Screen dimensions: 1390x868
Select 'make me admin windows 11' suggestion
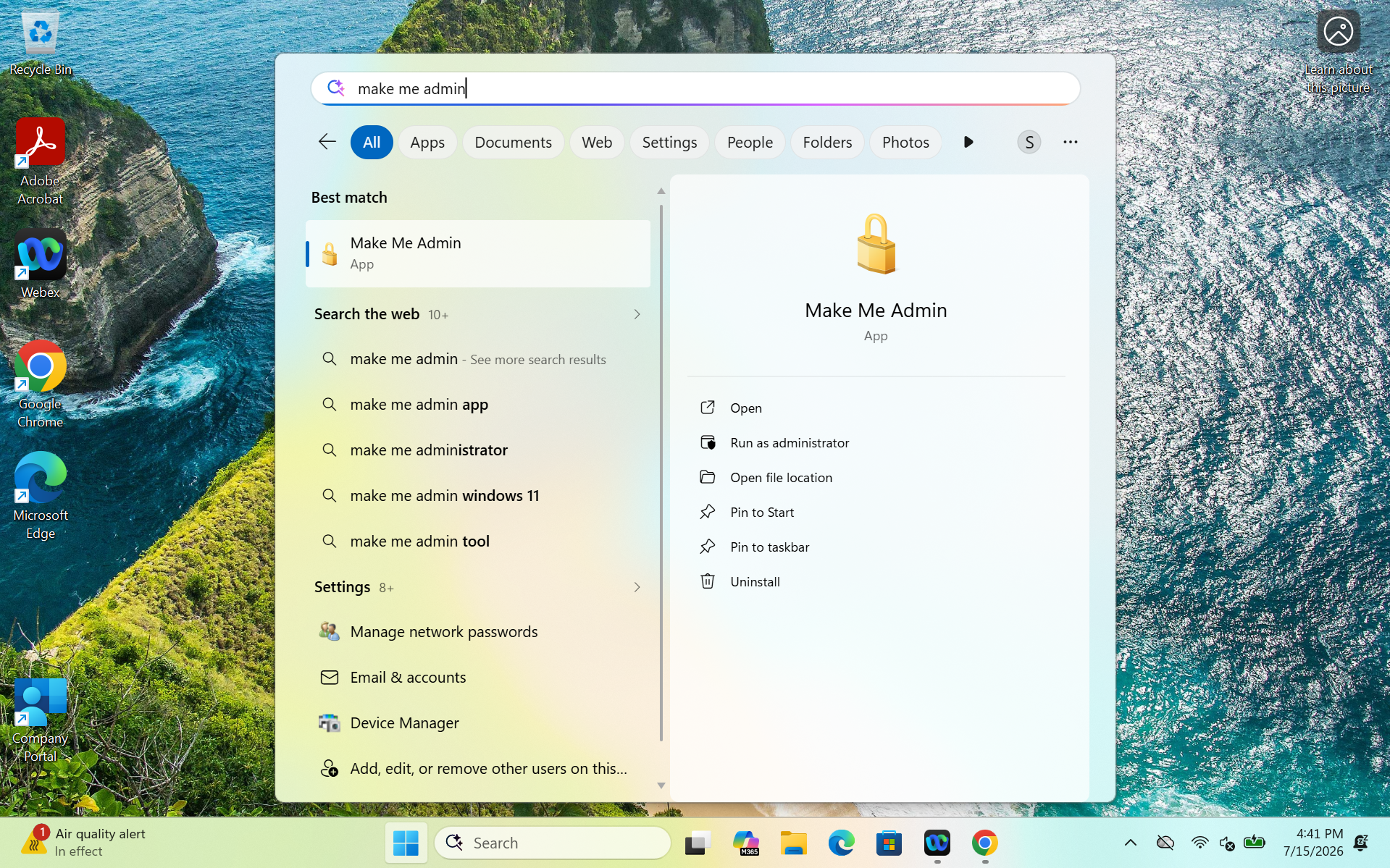[478, 496]
